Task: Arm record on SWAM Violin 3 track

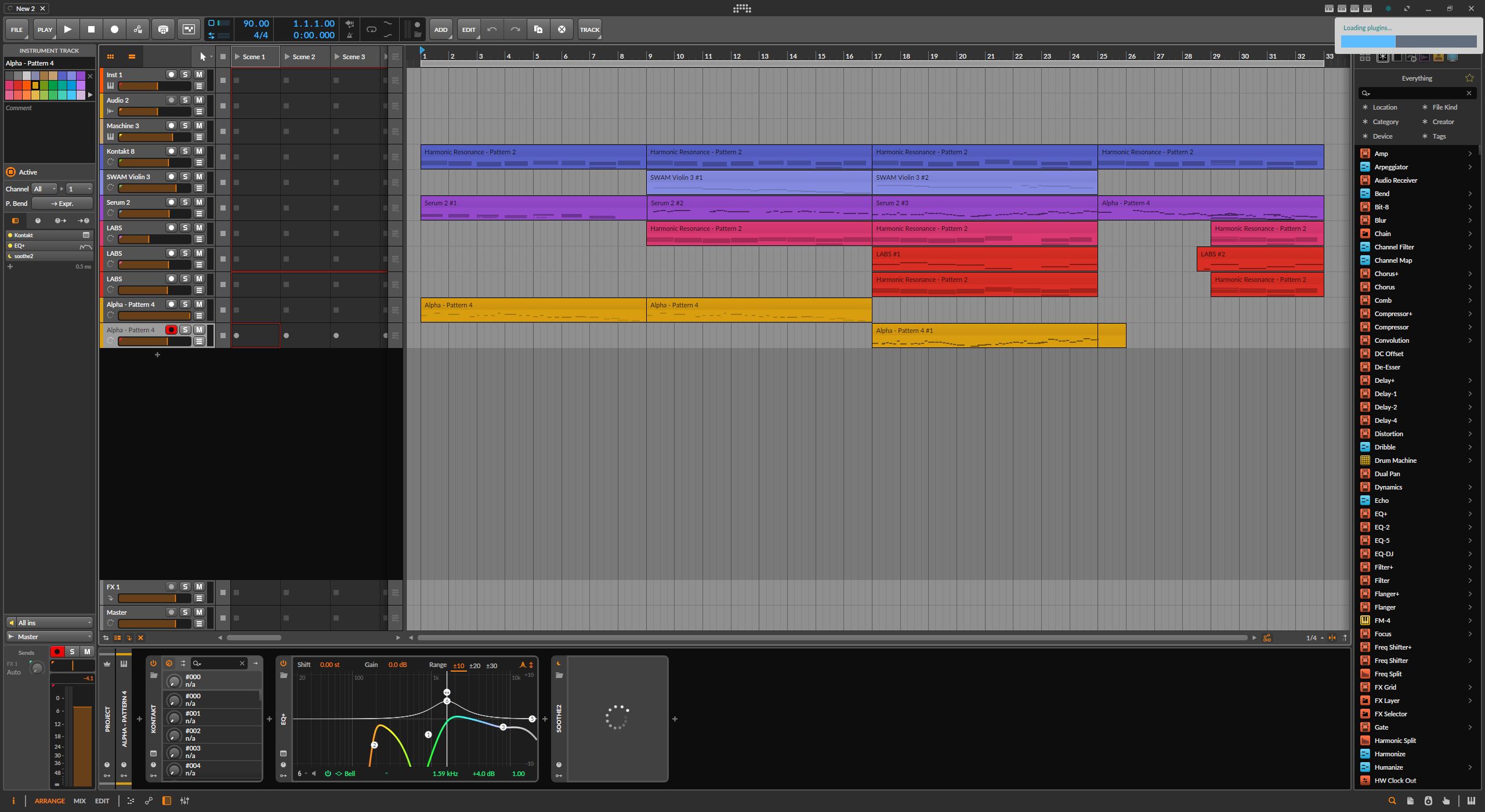Action: click(x=171, y=177)
